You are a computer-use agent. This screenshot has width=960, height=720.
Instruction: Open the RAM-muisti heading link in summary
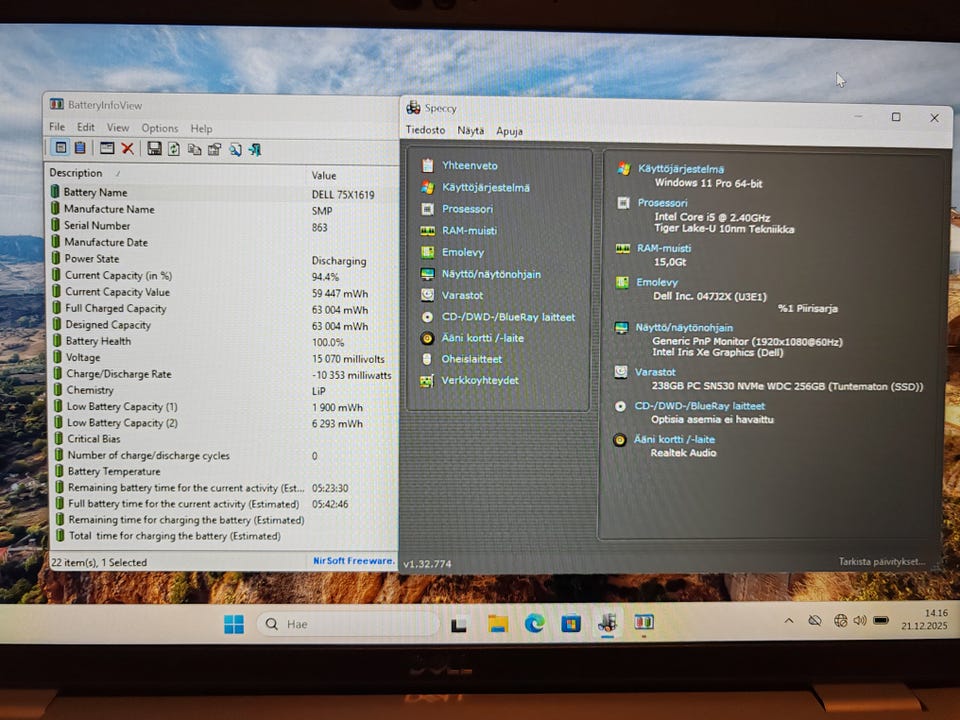coord(664,248)
